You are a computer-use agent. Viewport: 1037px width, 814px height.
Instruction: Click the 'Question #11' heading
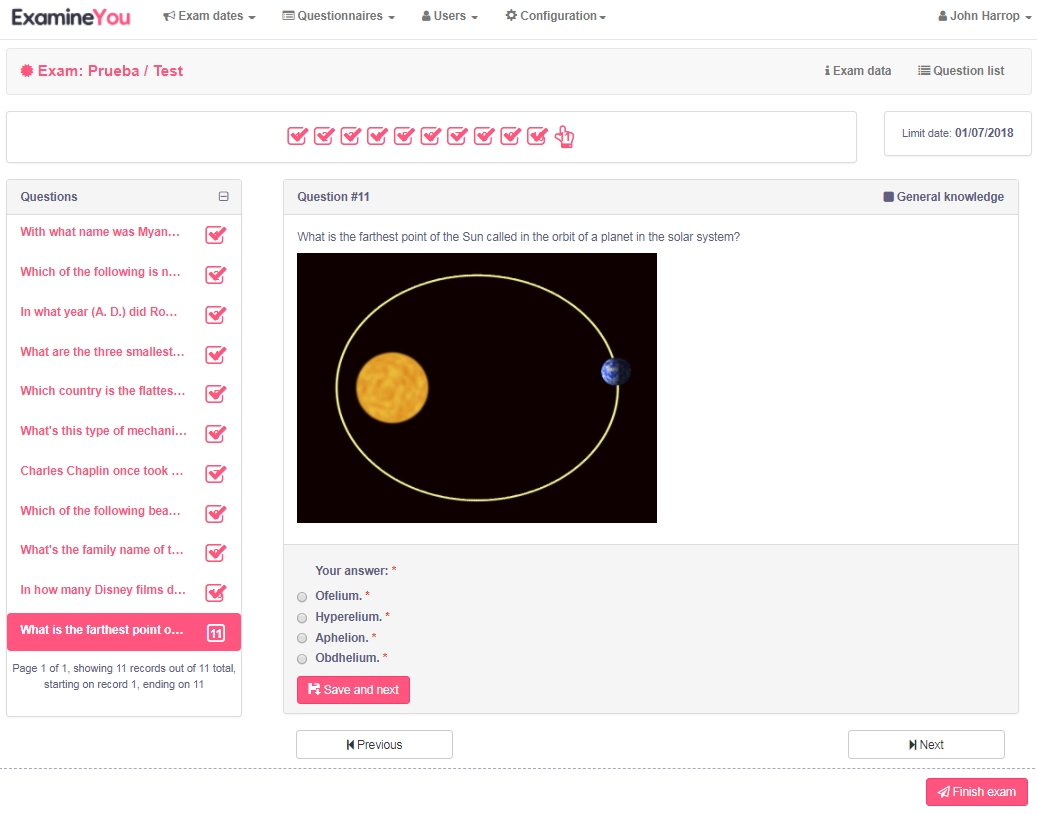point(333,196)
